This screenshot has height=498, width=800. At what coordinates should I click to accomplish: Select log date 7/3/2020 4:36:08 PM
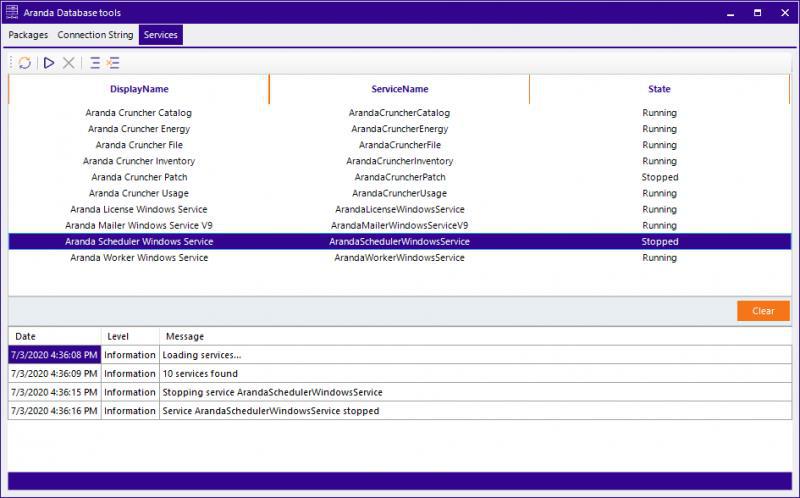click(x=55, y=355)
